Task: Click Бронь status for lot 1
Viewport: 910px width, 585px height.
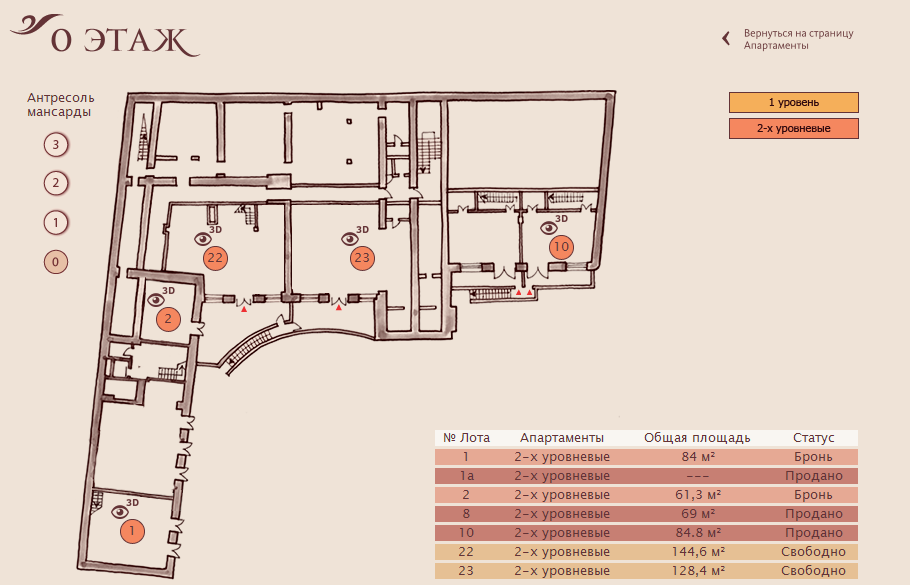Action: pyautogui.click(x=813, y=457)
